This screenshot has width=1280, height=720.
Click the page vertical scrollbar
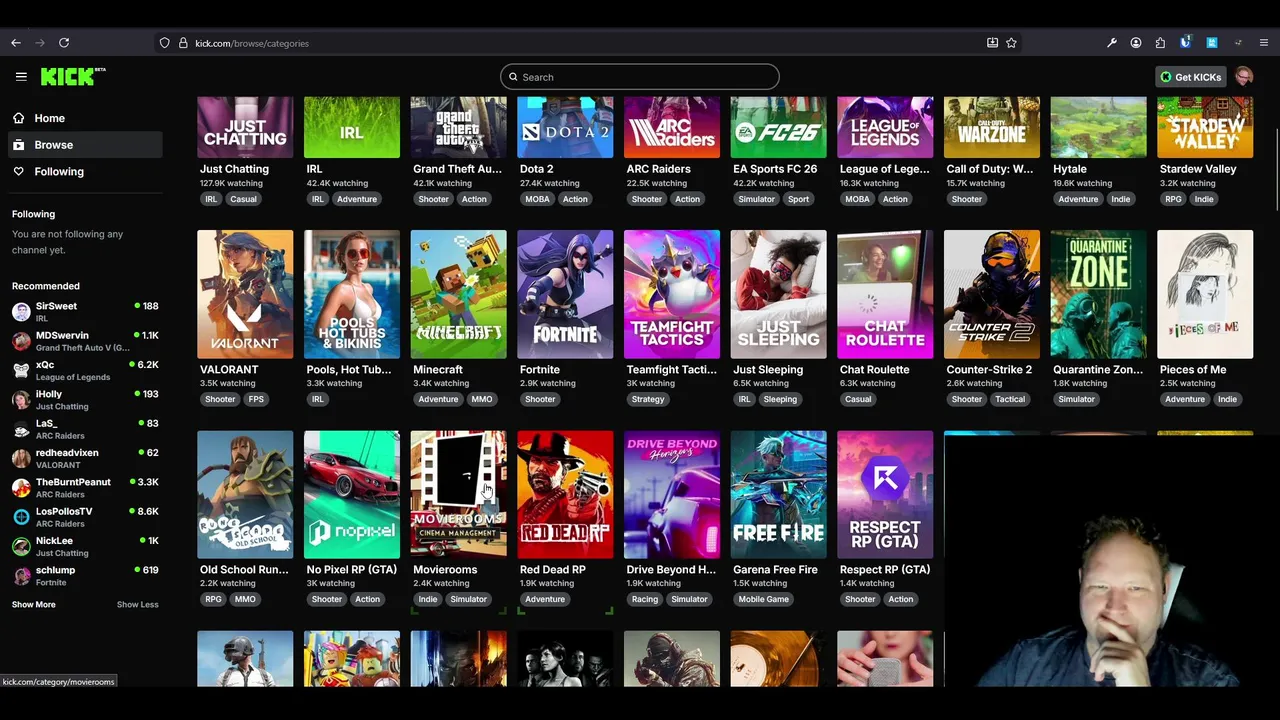point(1276,170)
